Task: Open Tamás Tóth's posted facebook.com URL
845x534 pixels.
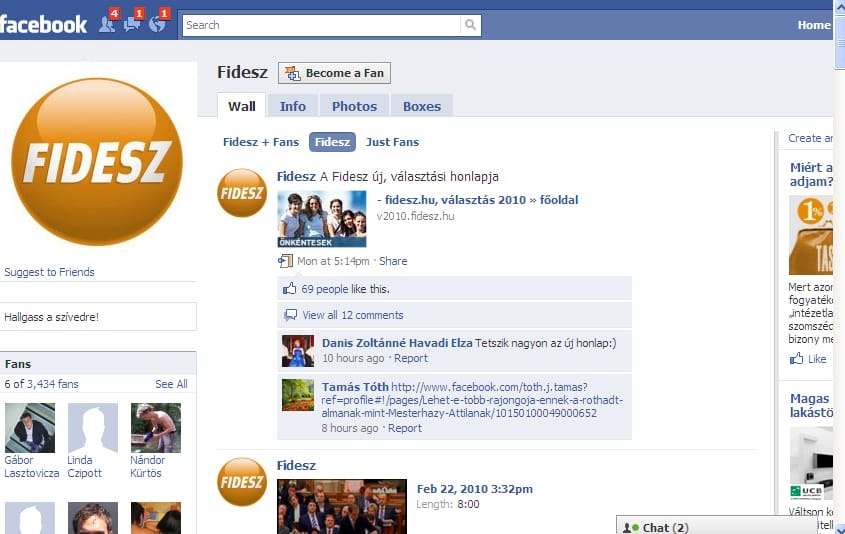Action: point(472,400)
